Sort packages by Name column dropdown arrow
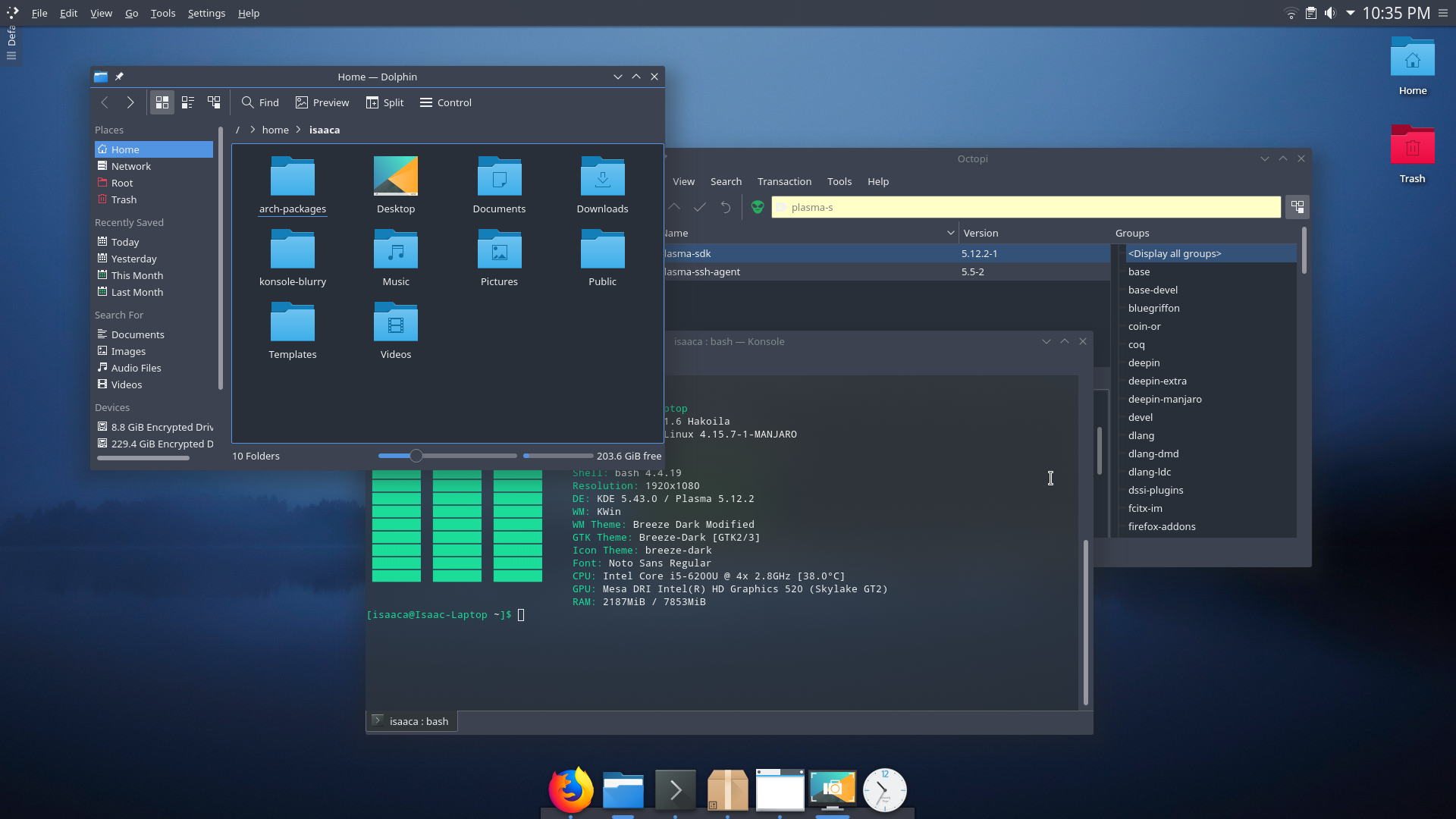Viewport: 1456px width, 819px height. tap(950, 233)
